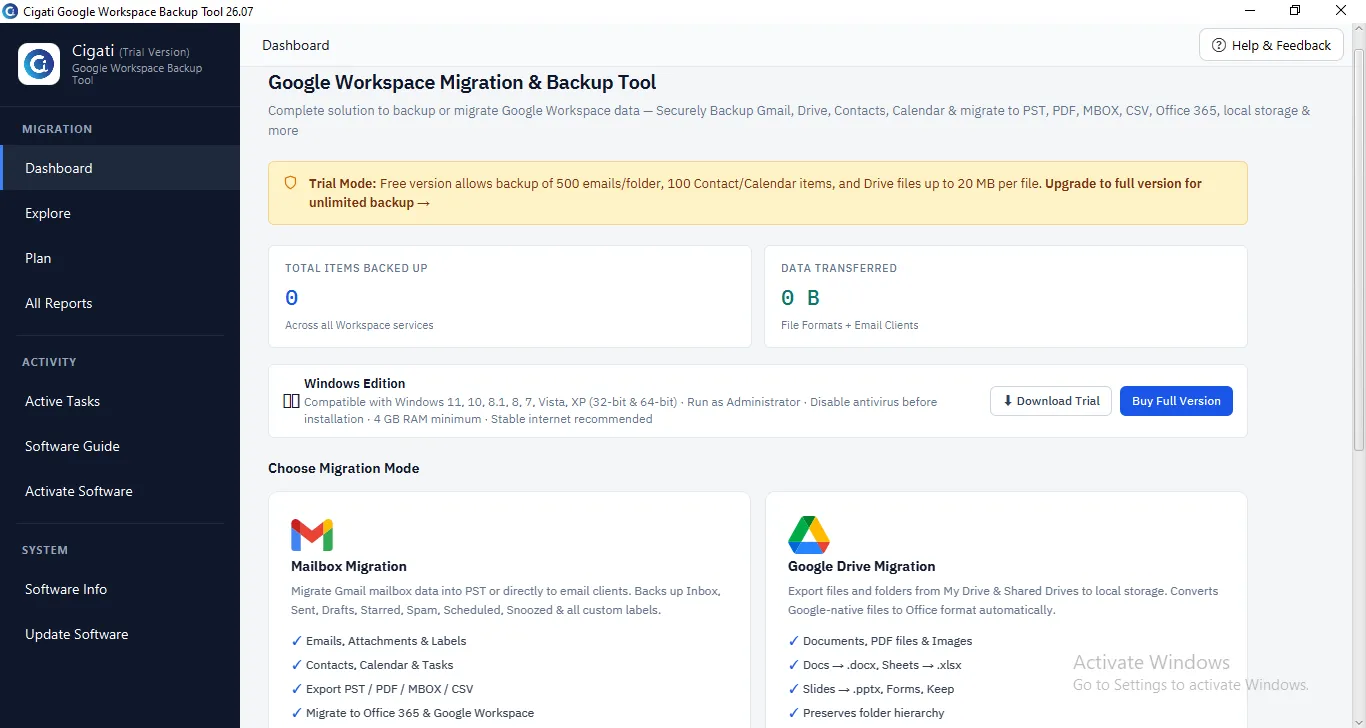Choose Update Software
The height and width of the screenshot is (728, 1366).
pyautogui.click(x=120, y=634)
